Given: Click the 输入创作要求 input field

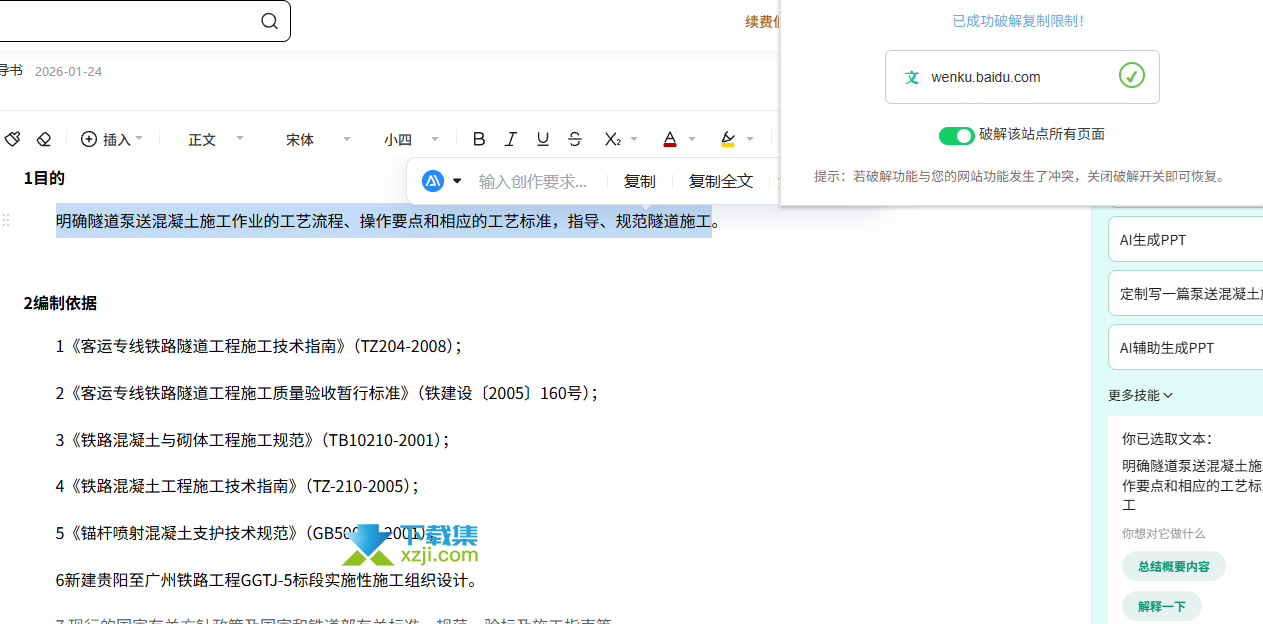Looking at the screenshot, I should (533, 181).
